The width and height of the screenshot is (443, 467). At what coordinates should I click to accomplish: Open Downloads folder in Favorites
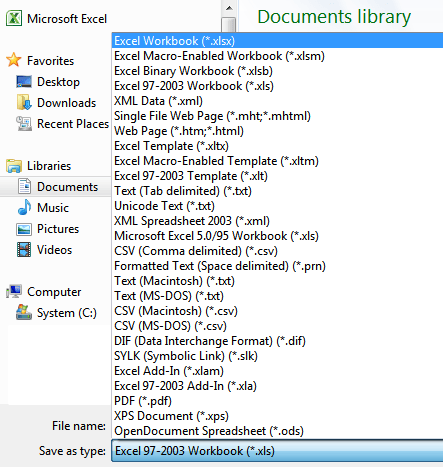tap(66, 103)
